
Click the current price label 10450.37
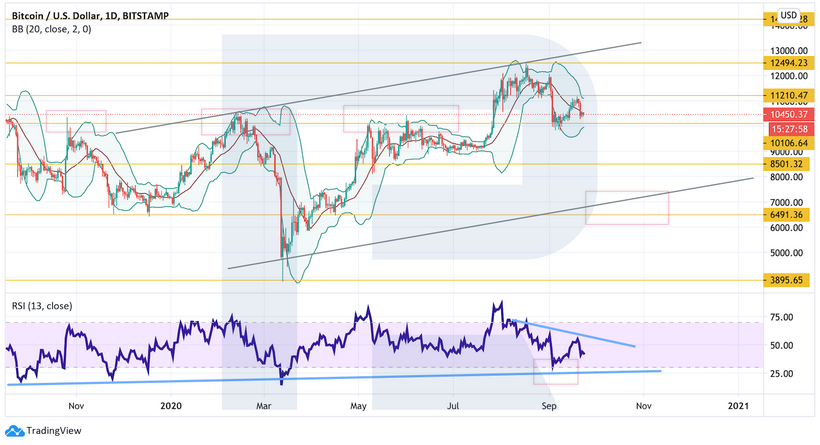[788, 115]
